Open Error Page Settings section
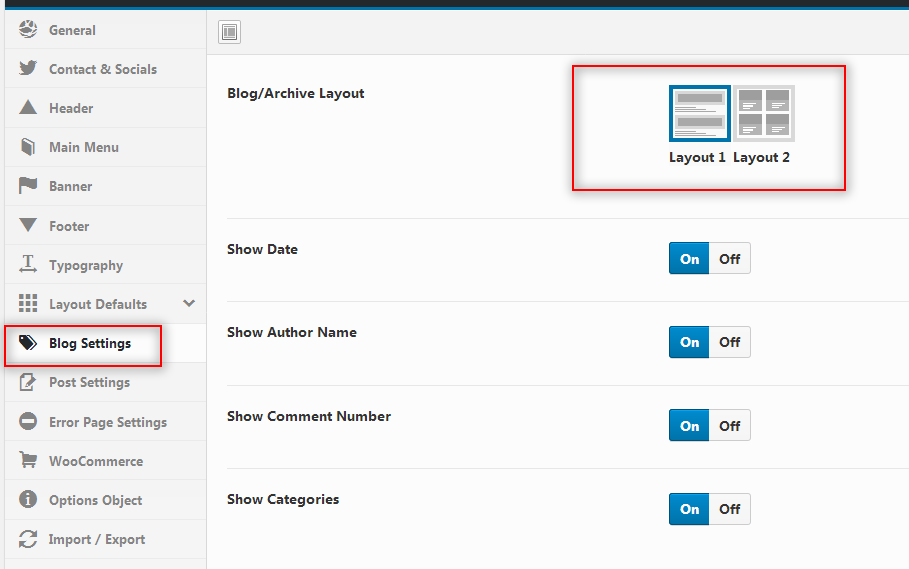The height and width of the screenshot is (569, 909). click(x=106, y=422)
